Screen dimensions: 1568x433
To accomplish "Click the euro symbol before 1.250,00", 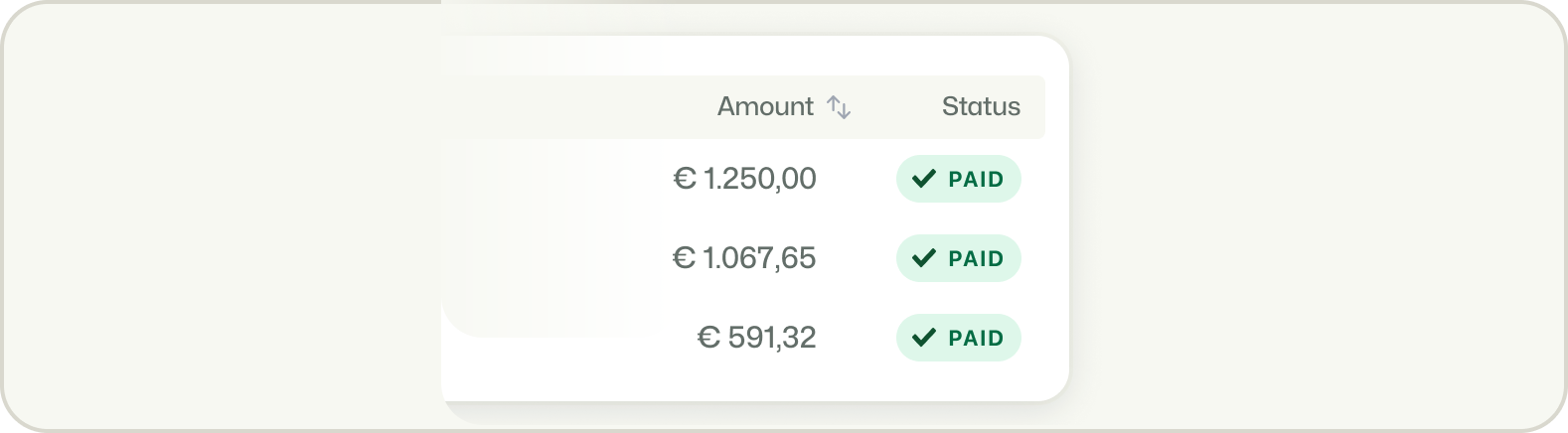I will point(684,179).
